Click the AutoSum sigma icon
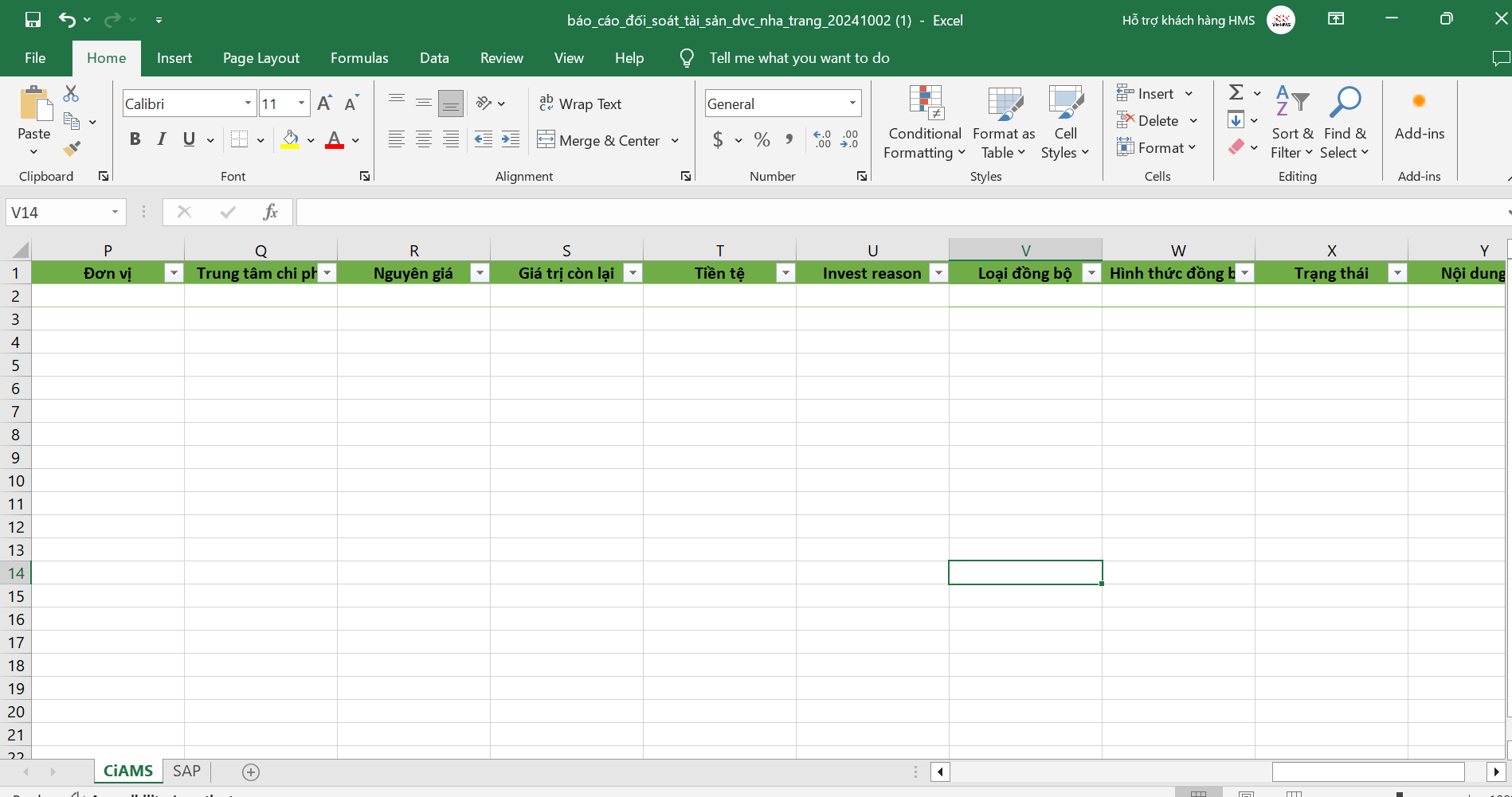 click(1236, 93)
